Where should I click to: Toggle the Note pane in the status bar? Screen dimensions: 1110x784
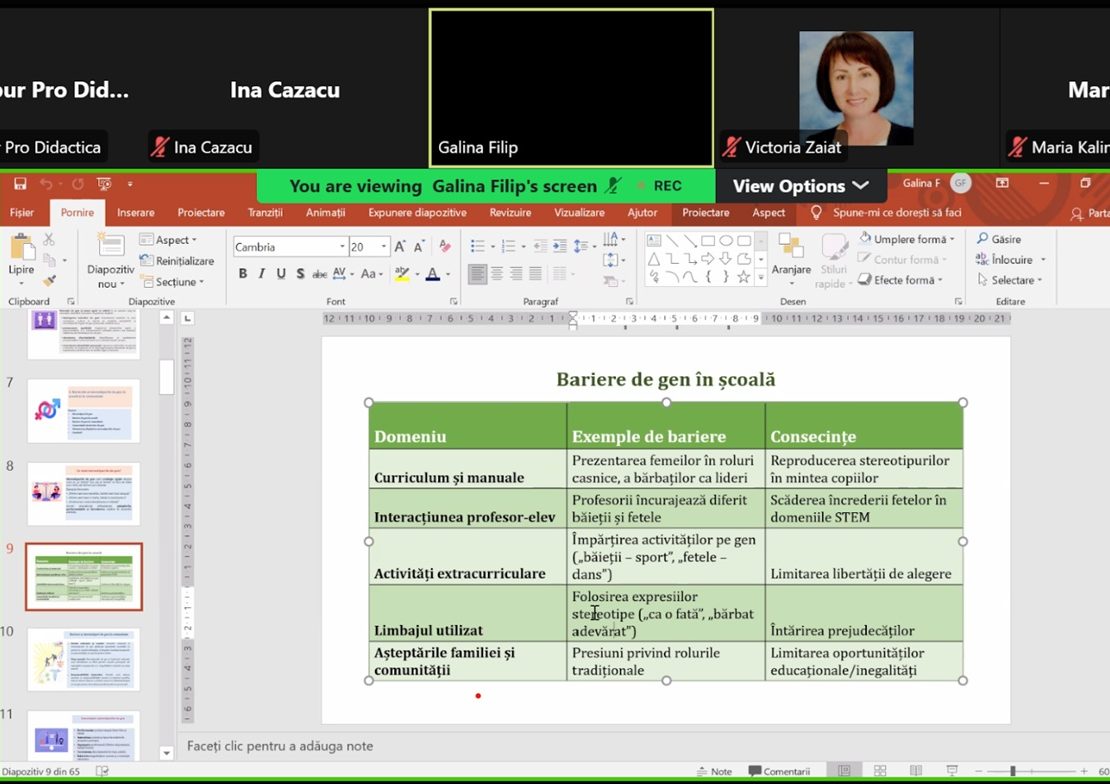(714, 771)
